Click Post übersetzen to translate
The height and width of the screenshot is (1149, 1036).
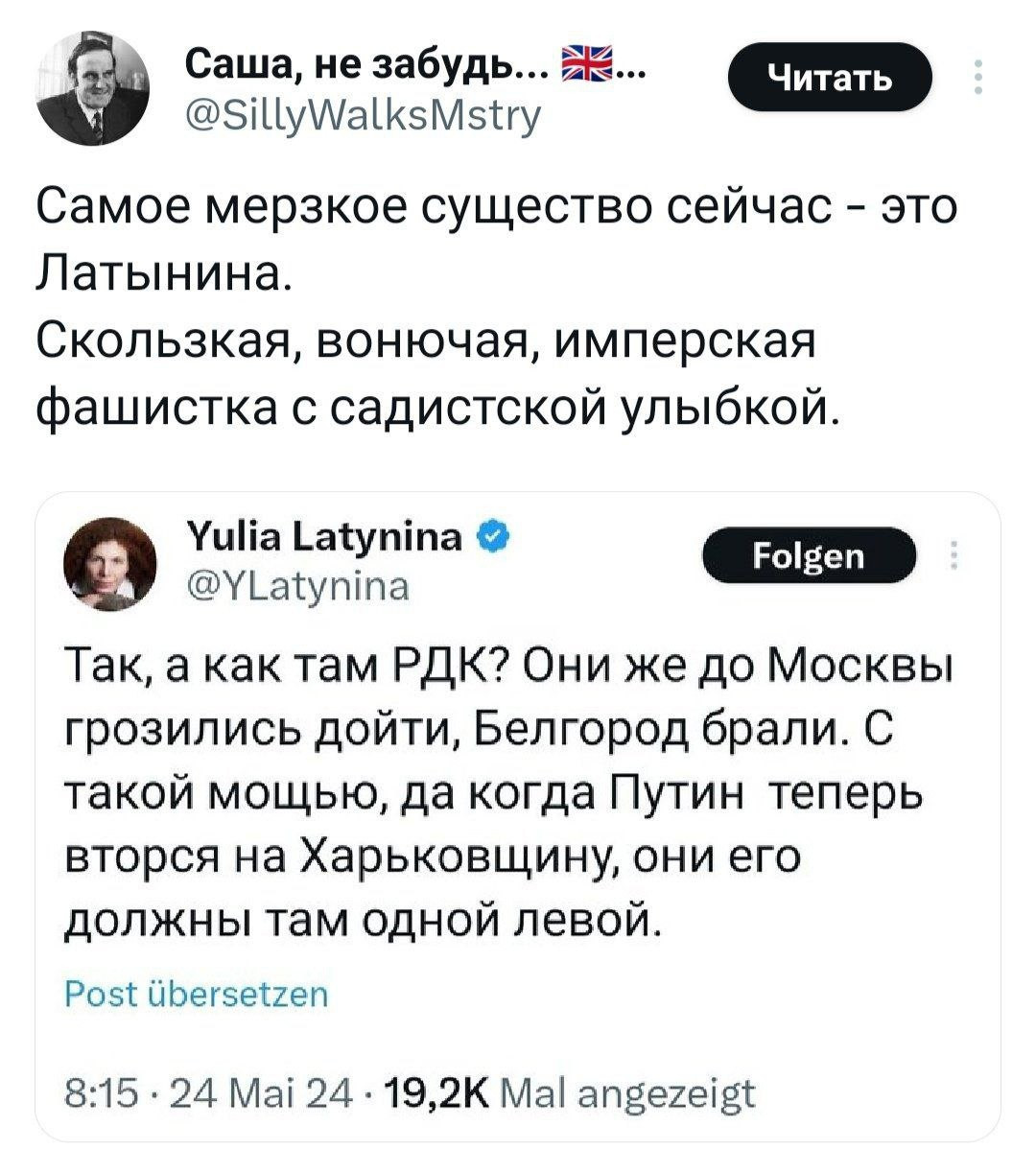pyautogui.click(x=196, y=995)
